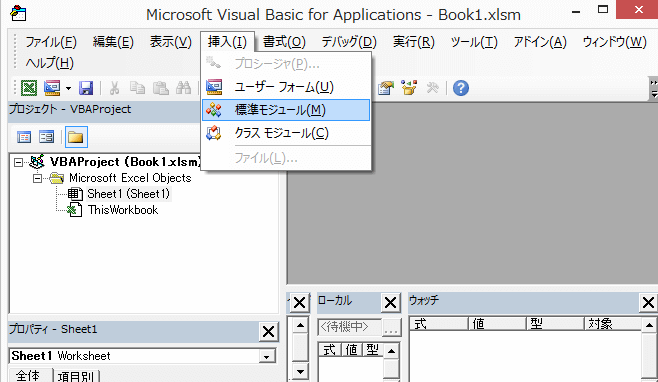658x382 pixels.
Task: Open the ファイル(F) menu
Action: coord(51,42)
